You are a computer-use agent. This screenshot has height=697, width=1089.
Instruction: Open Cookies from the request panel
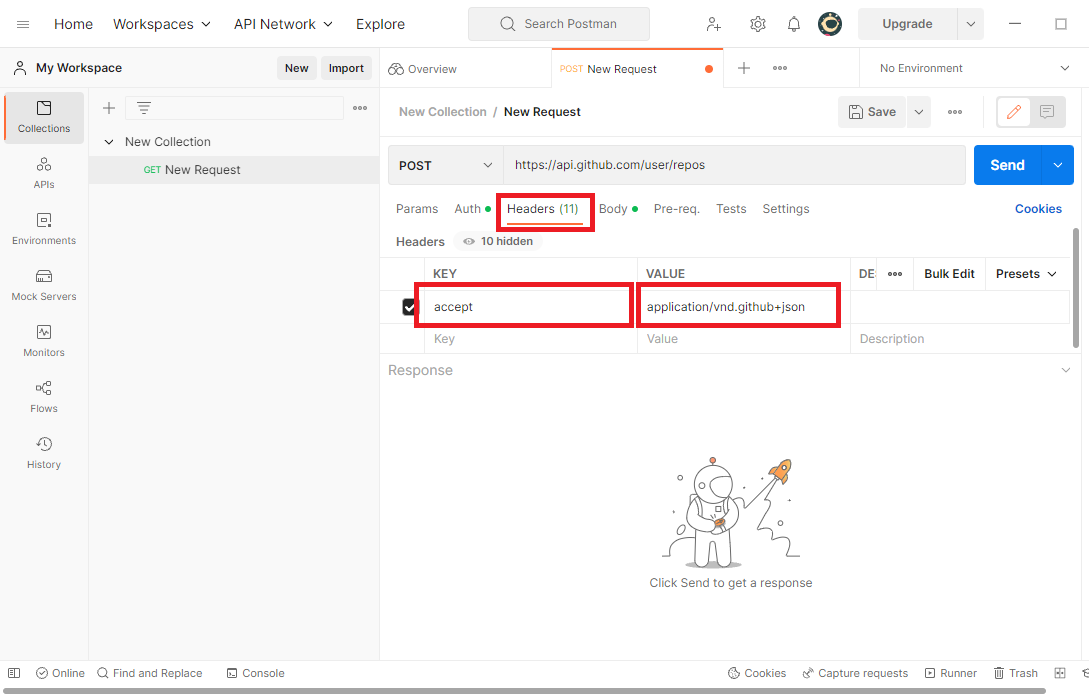tap(1038, 208)
